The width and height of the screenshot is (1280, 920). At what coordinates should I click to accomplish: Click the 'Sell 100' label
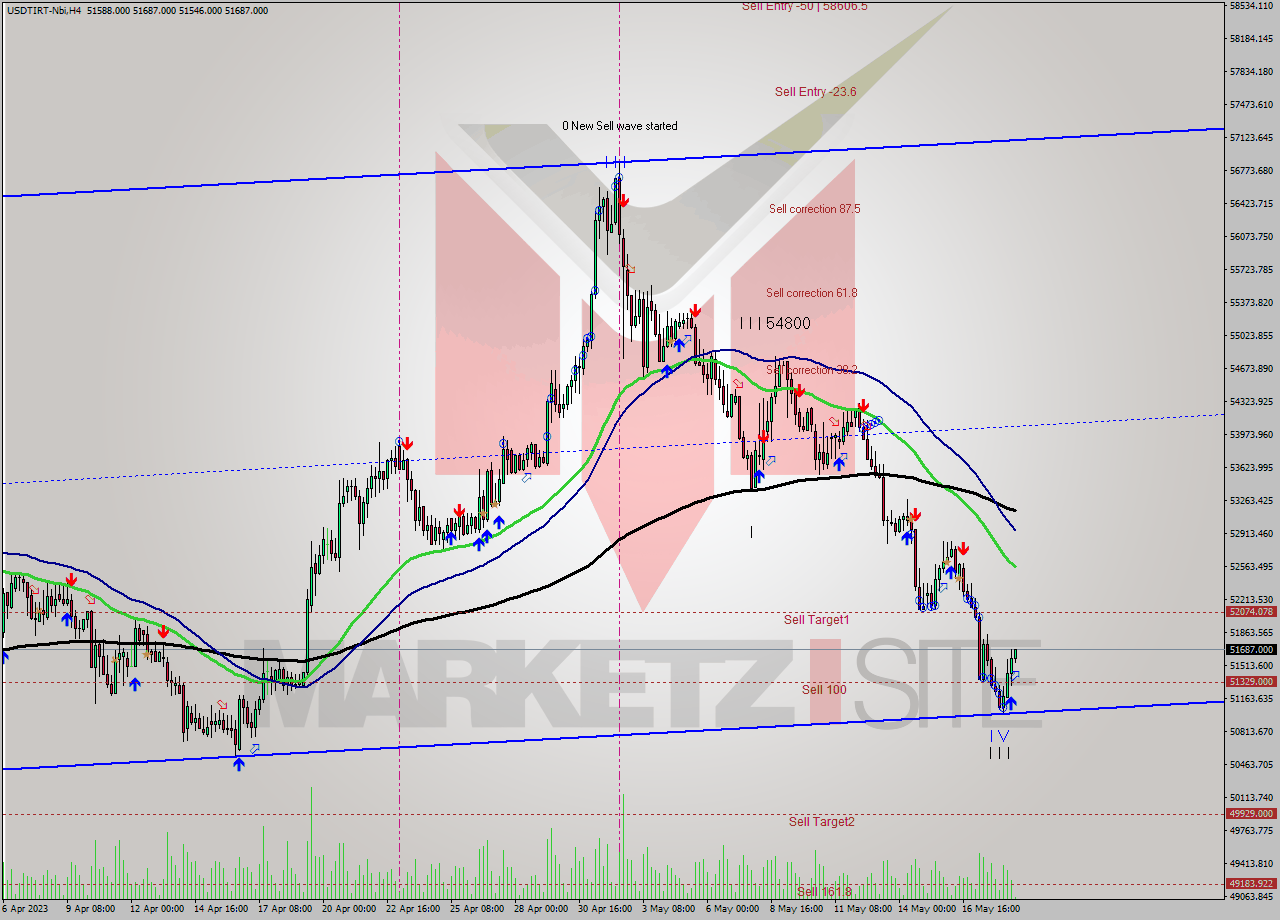[x=824, y=690]
